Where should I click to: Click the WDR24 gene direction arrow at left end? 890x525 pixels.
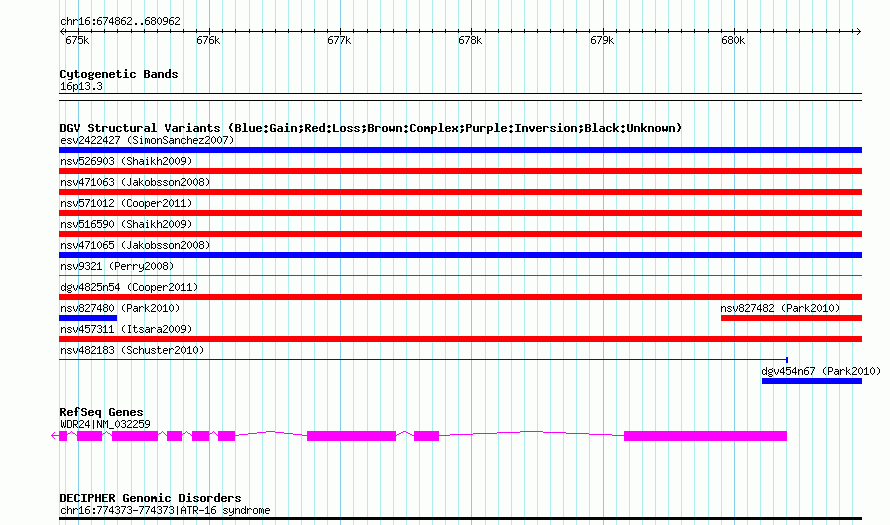point(54,436)
